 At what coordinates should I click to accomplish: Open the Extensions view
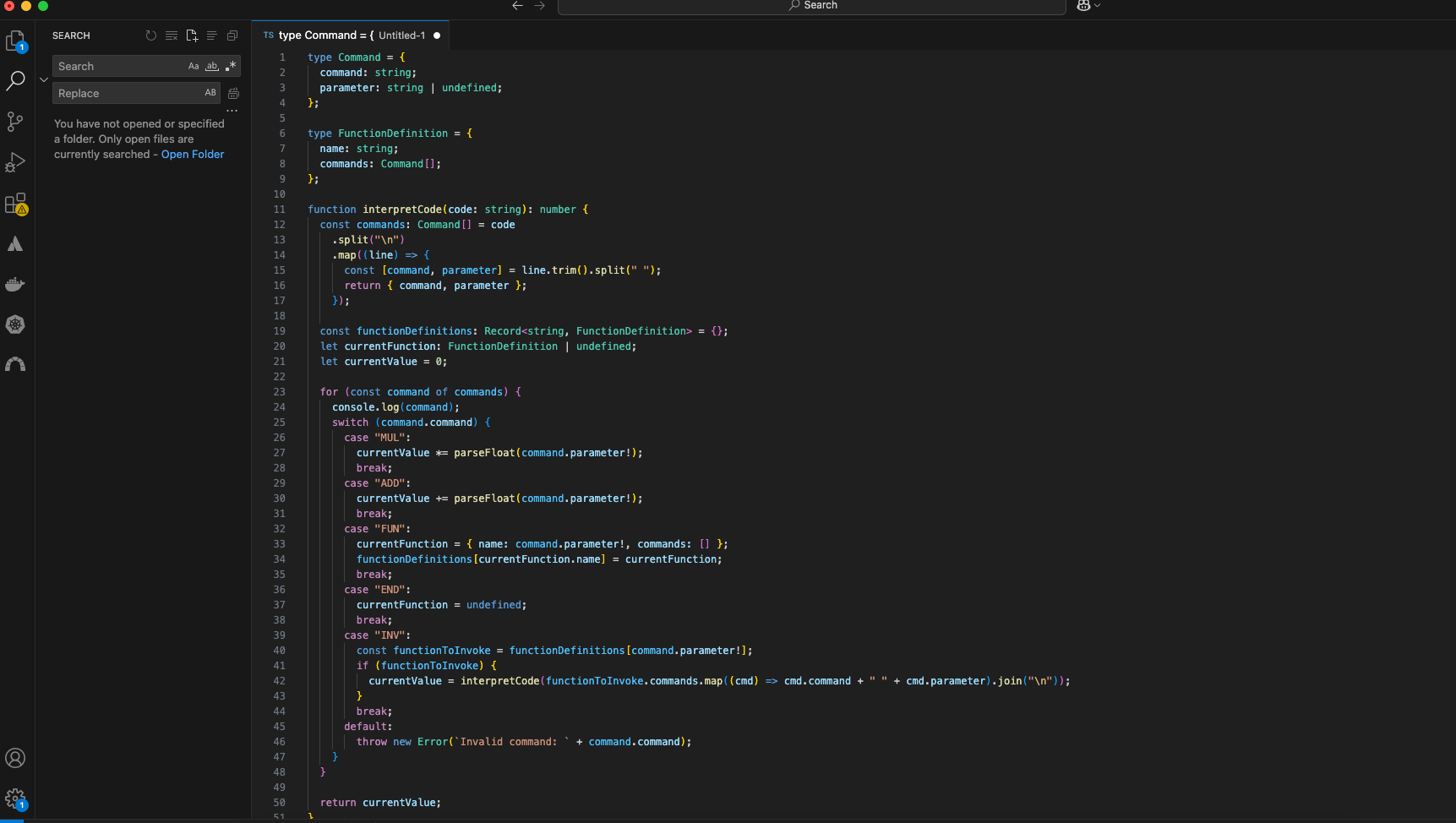coord(16,204)
